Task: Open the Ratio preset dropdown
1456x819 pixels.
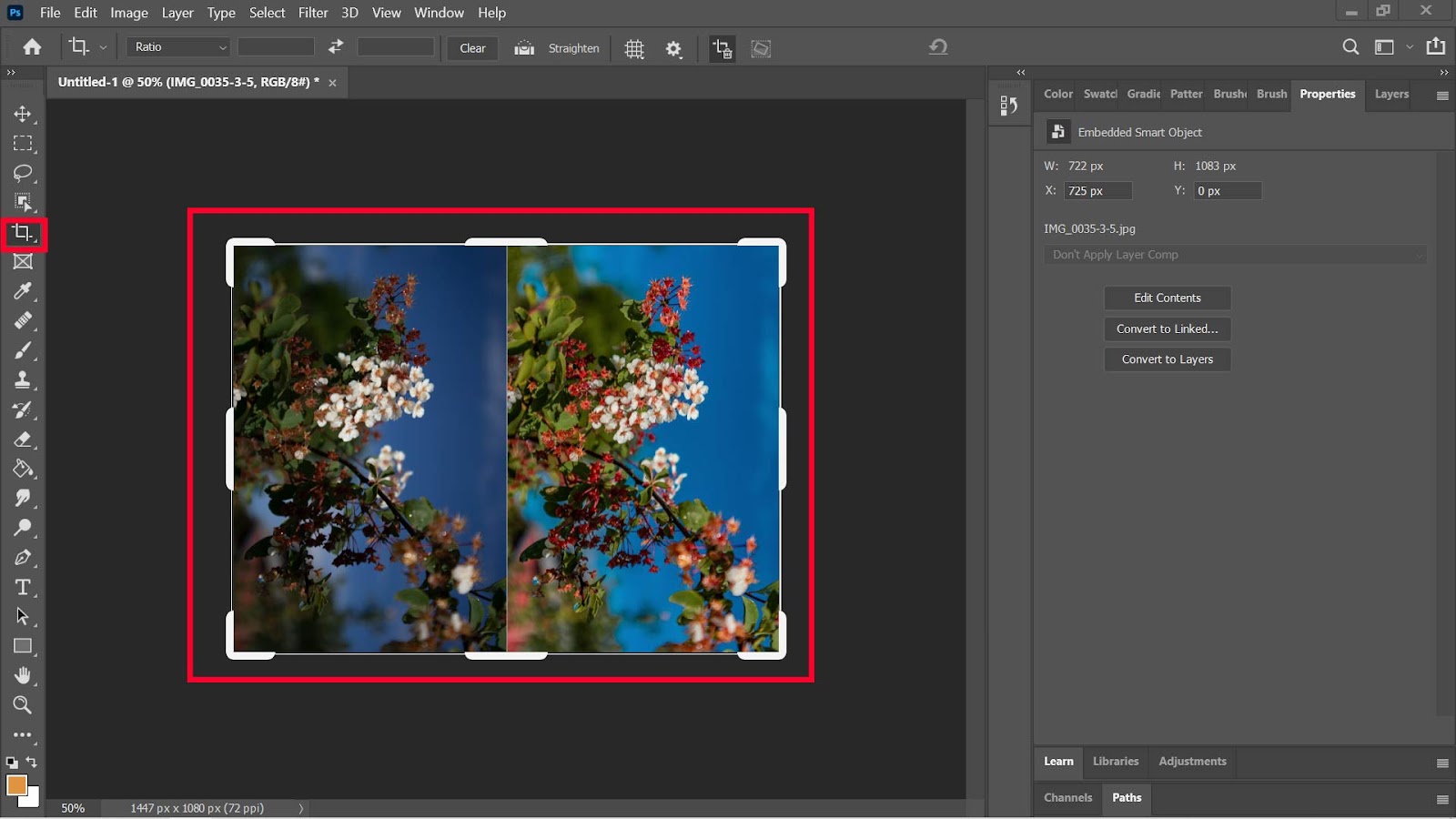Action: (178, 47)
